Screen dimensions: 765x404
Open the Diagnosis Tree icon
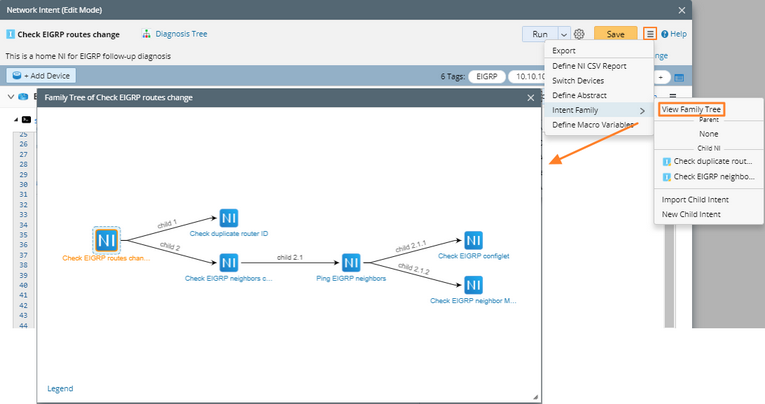coord(146,34)
